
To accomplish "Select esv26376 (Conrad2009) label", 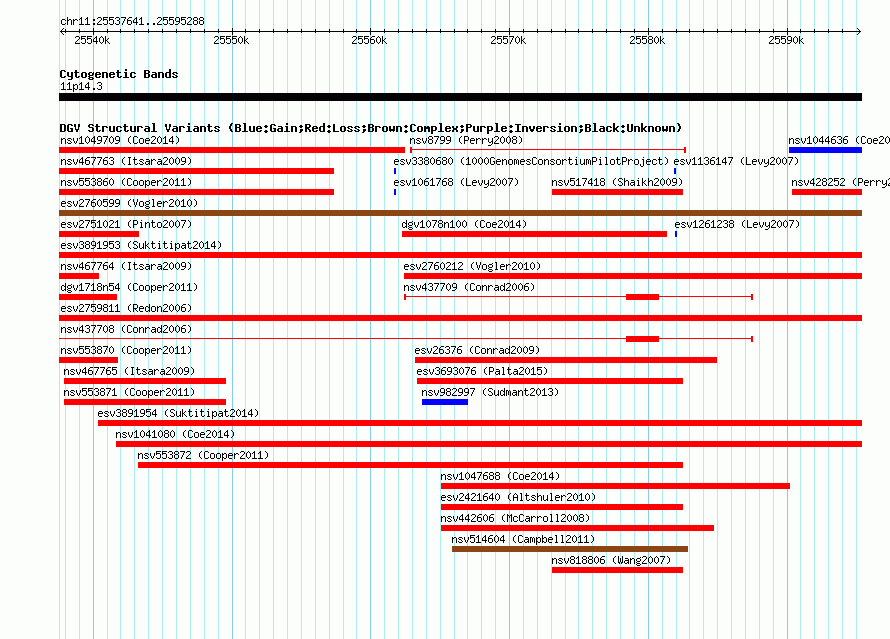I will click(x=477, y=350).
